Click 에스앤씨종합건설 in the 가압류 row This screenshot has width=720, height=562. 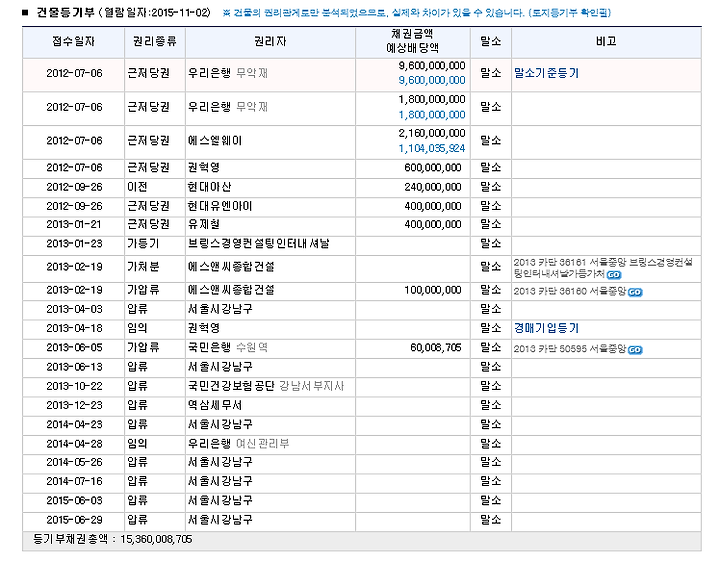(x=231, y=290)
